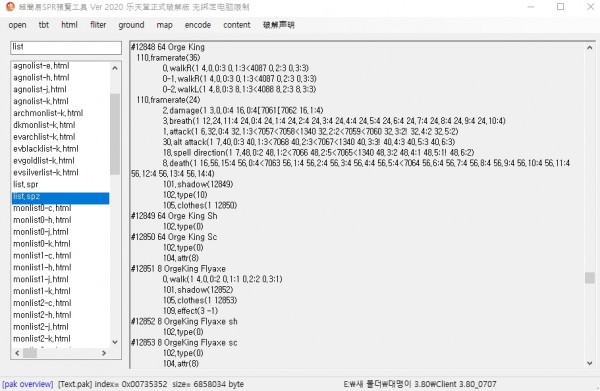600x391 pixels.
Task: Select evsilverlist-k.html in file list
Action: click(x=46, y=173)
